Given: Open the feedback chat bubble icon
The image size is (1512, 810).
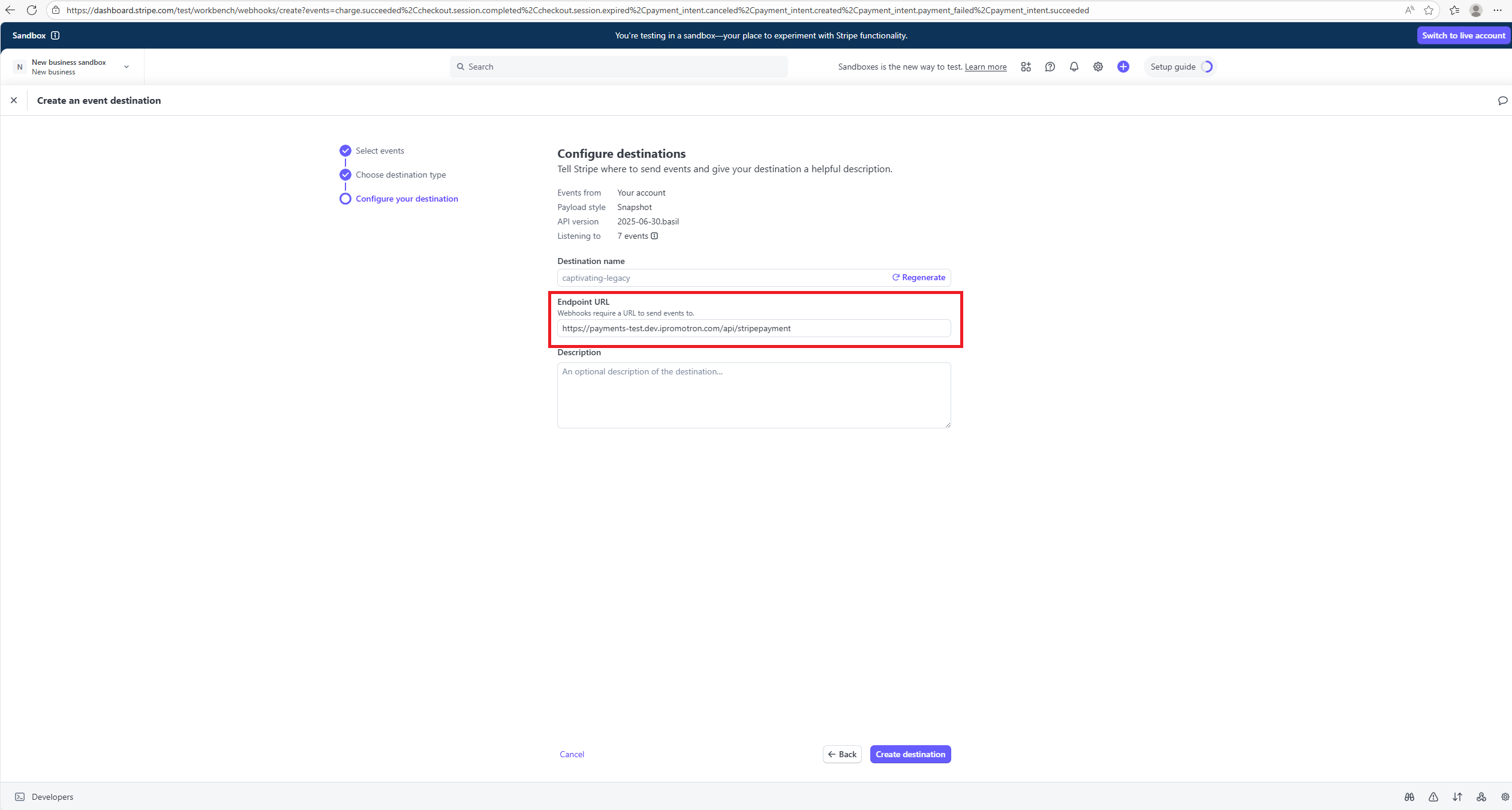Looking at the screenshot, I should point(1502,101).
